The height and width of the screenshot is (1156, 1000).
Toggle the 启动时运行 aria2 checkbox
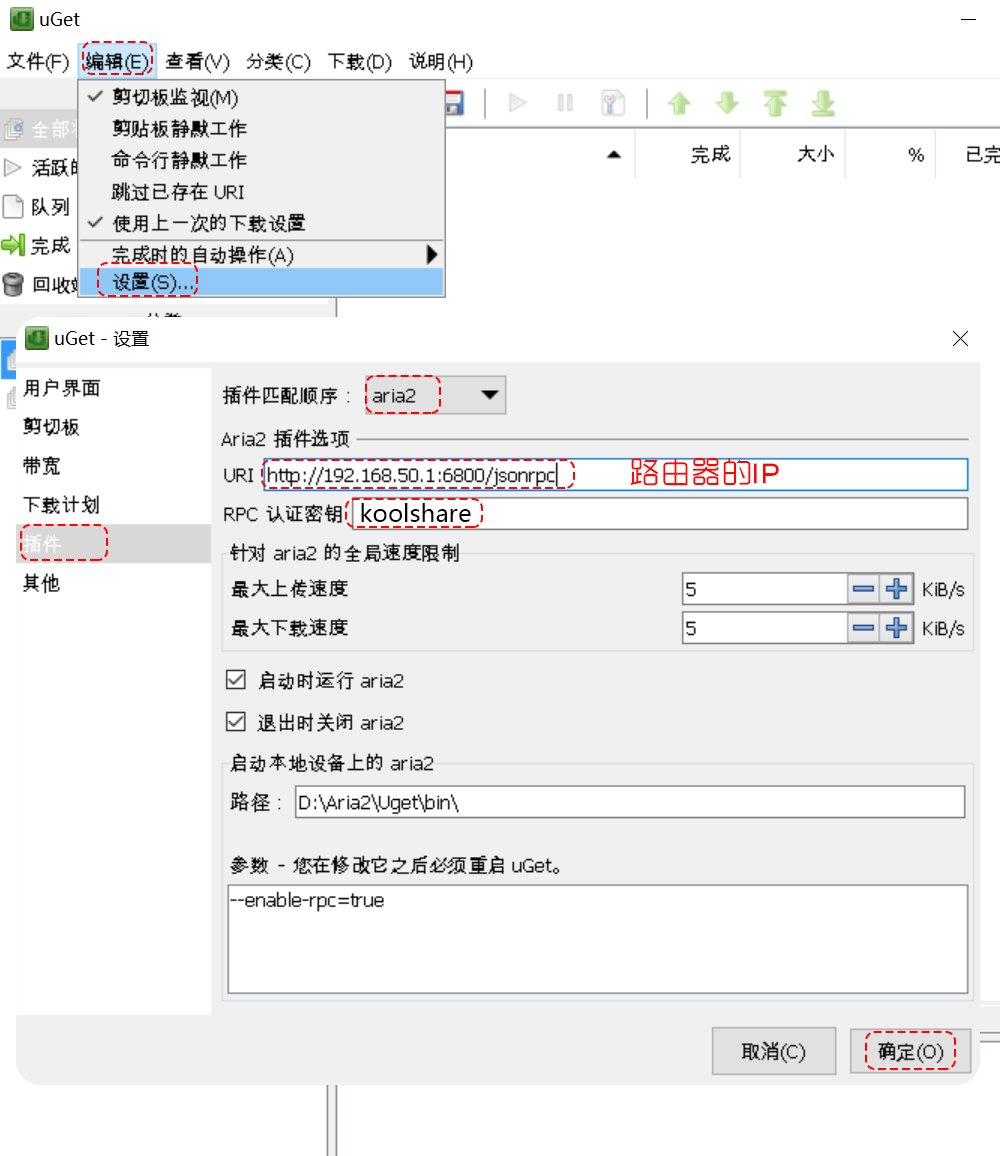pos(235,680)
